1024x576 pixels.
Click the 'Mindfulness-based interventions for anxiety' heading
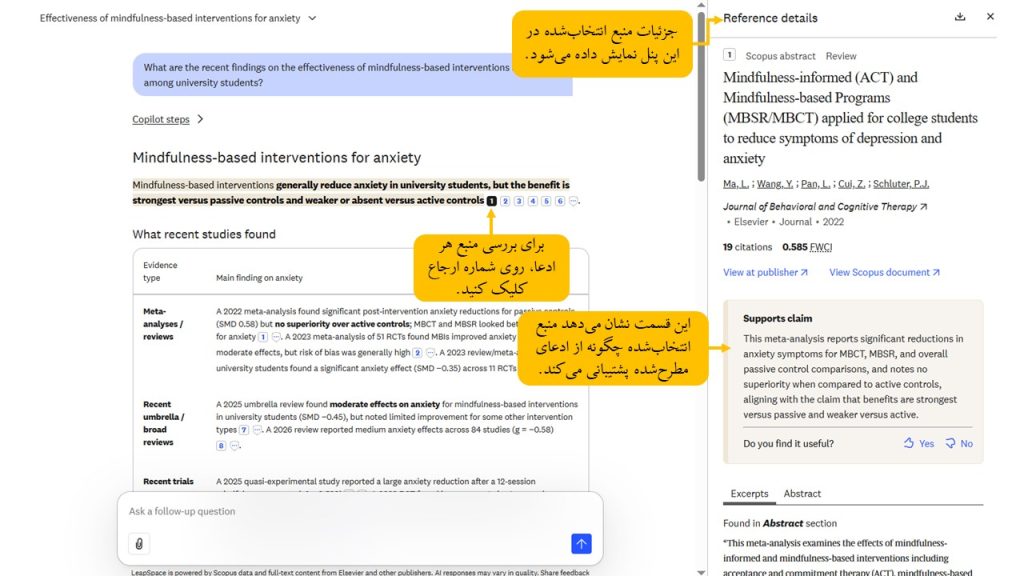(277, 157)
